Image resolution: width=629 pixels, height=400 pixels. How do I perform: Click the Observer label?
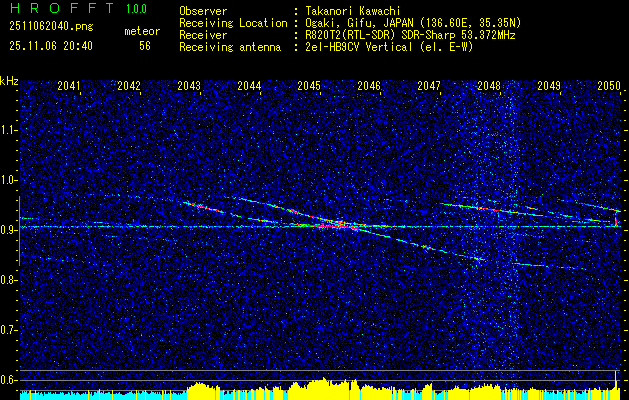coord(203,11)
